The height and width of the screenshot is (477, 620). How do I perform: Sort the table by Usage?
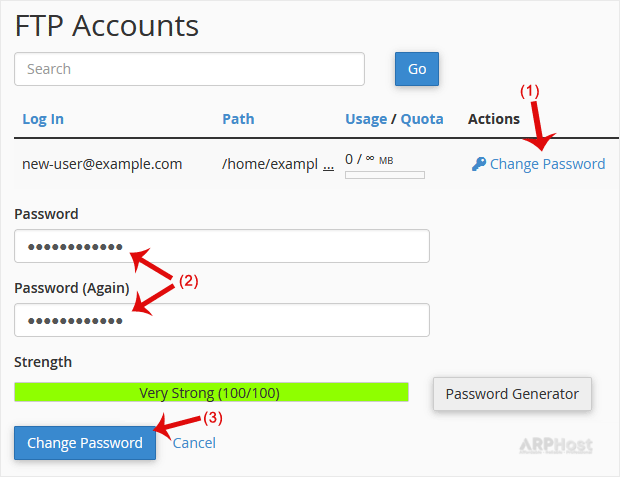tap(365, 119)
